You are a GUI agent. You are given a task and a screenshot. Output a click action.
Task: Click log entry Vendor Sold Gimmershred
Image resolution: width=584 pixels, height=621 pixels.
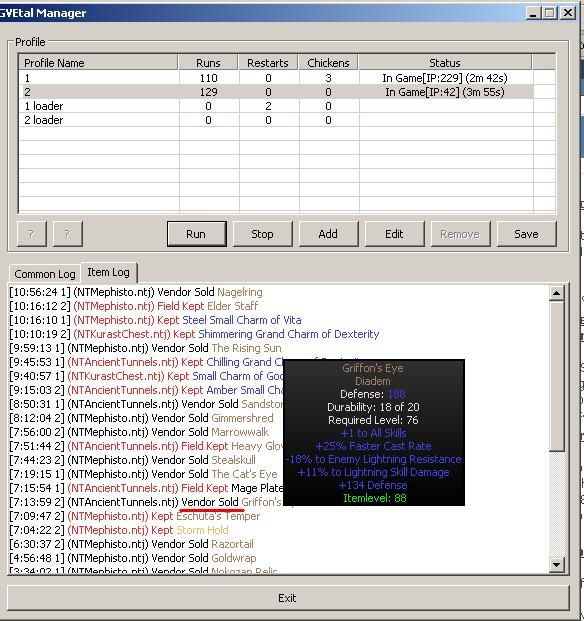(x=141, y=418)
